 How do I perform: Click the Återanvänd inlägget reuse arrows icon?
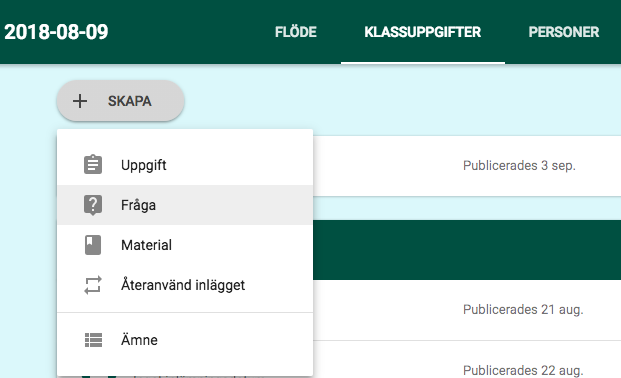(93, 285)
